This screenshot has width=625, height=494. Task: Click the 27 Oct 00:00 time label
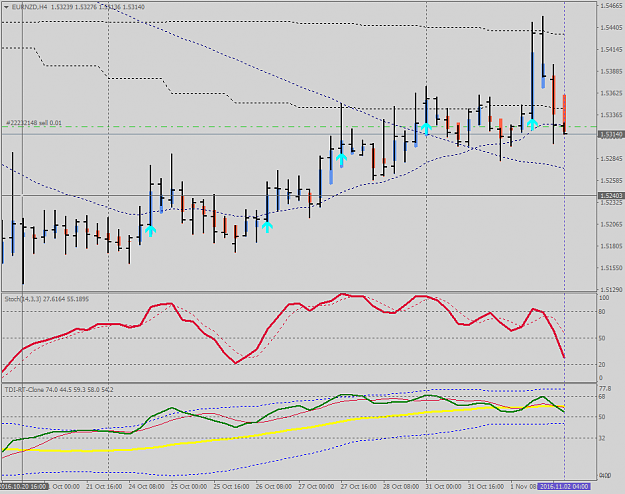(316, 486)
